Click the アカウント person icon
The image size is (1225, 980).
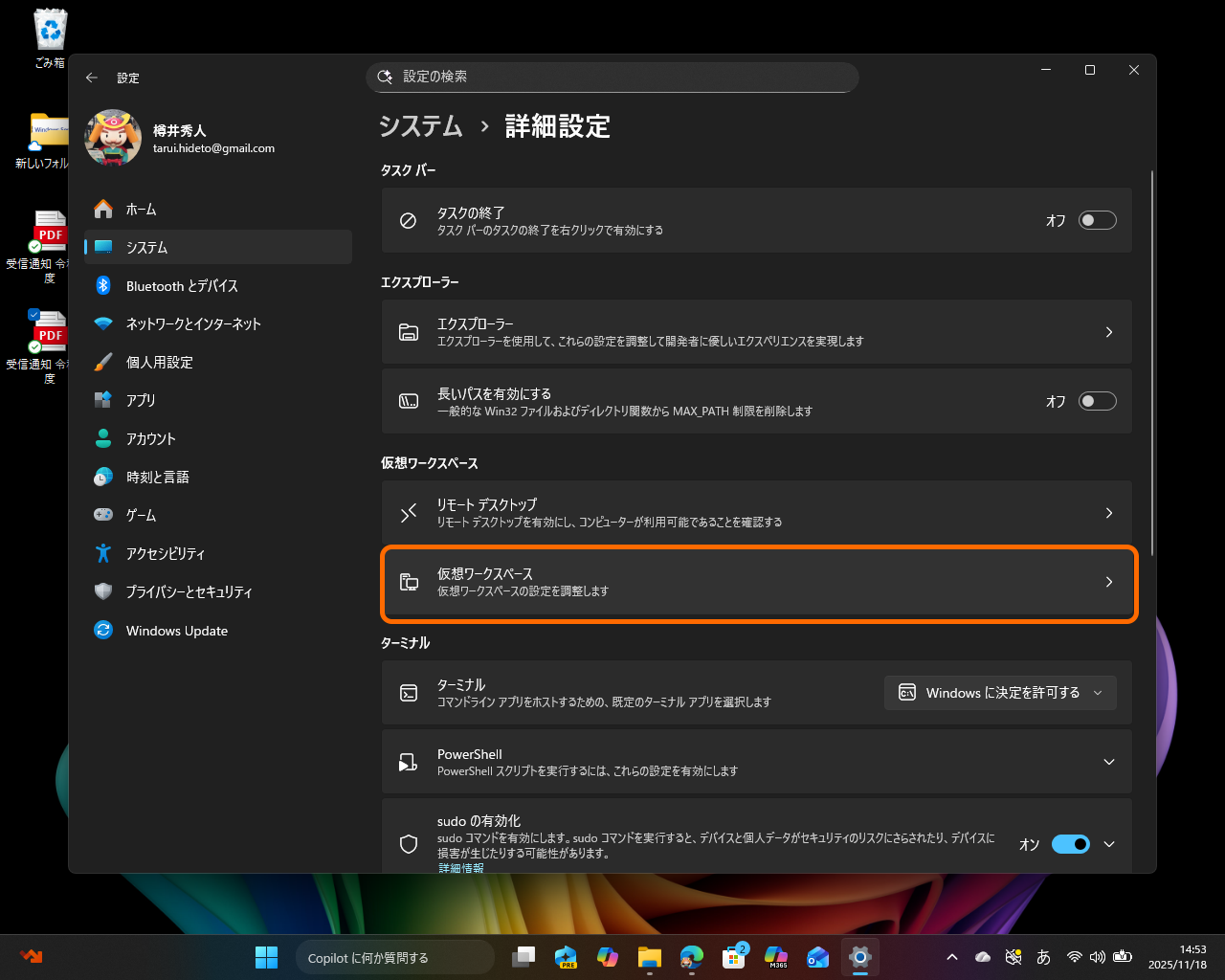103,438
